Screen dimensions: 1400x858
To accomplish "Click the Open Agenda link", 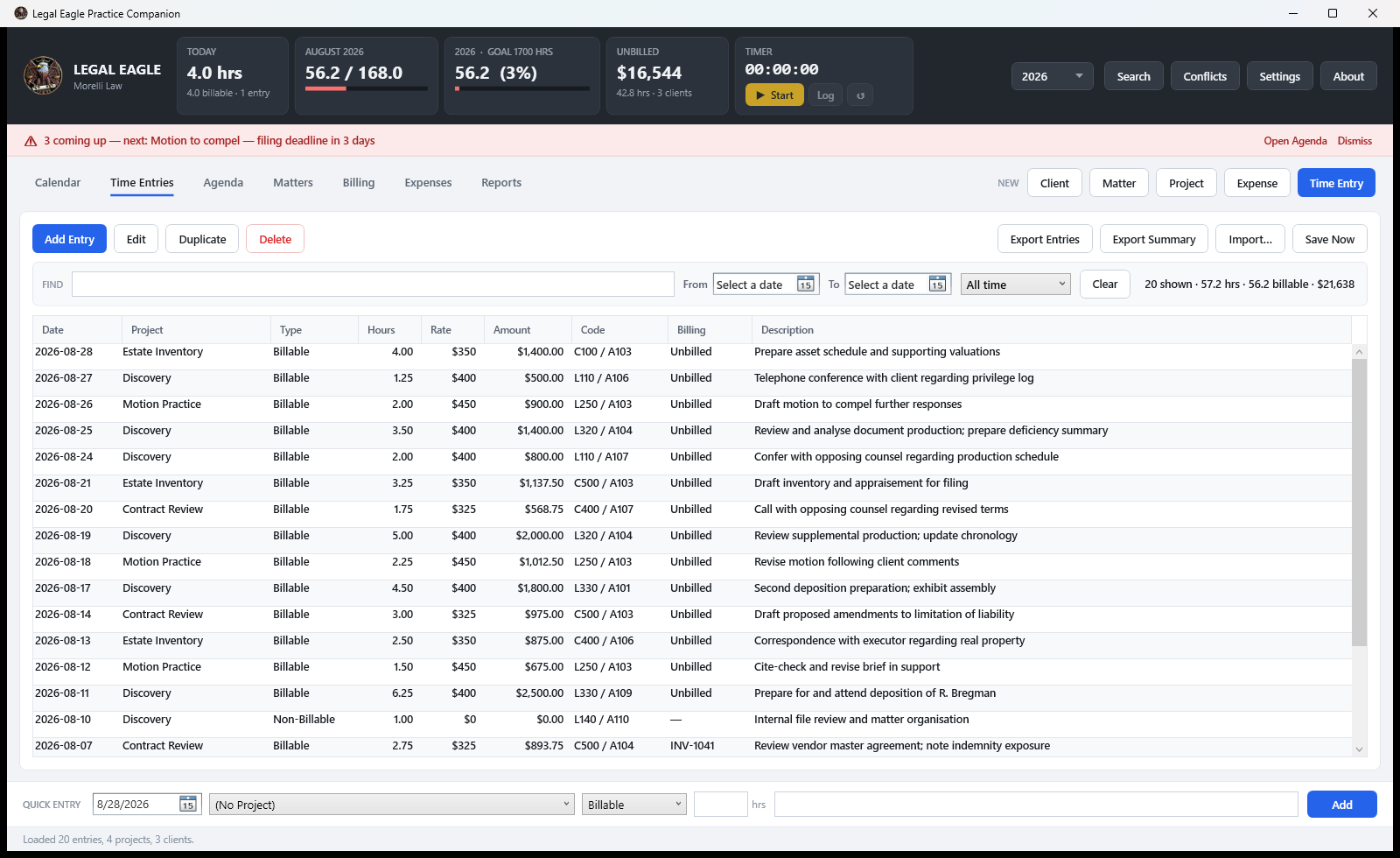I will [x=1295, y=141].
